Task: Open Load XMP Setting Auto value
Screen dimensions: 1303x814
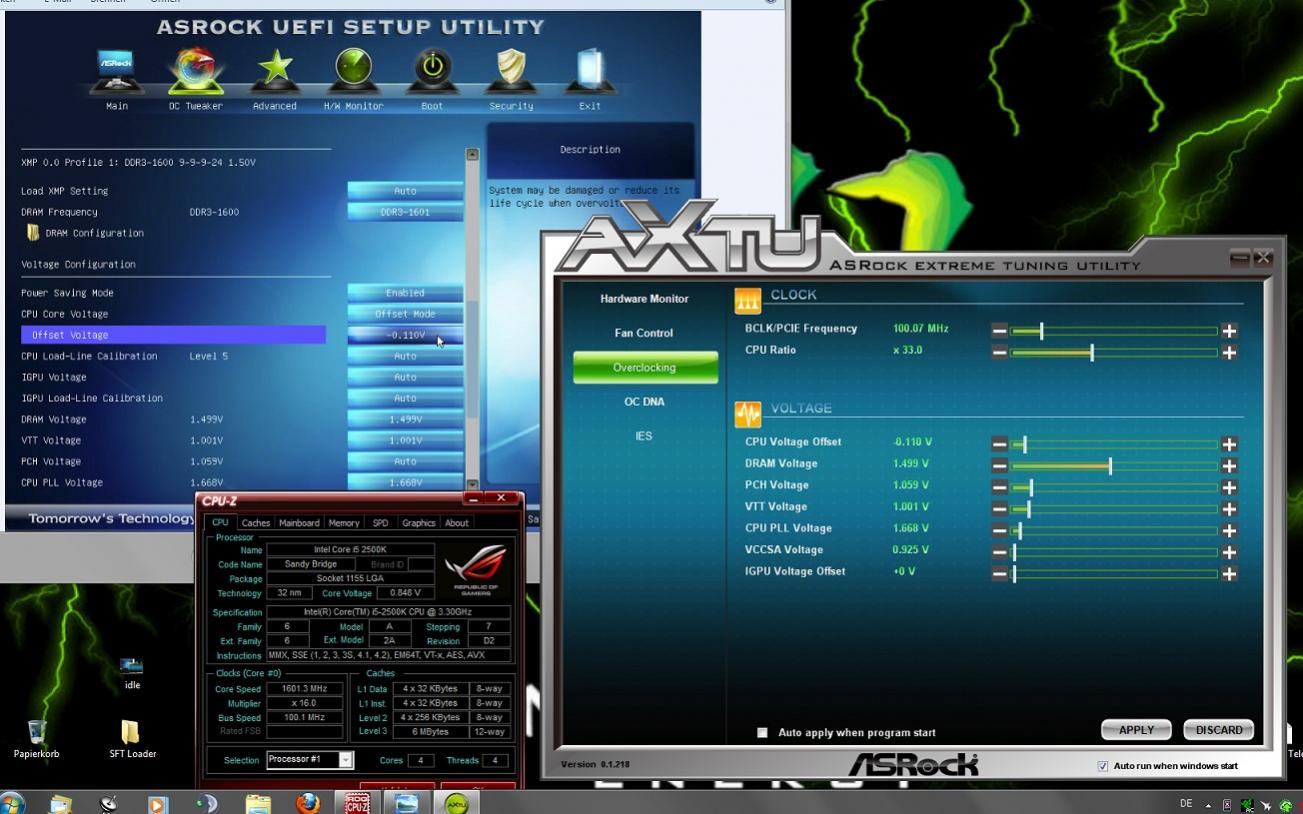Action: (405, 191)
